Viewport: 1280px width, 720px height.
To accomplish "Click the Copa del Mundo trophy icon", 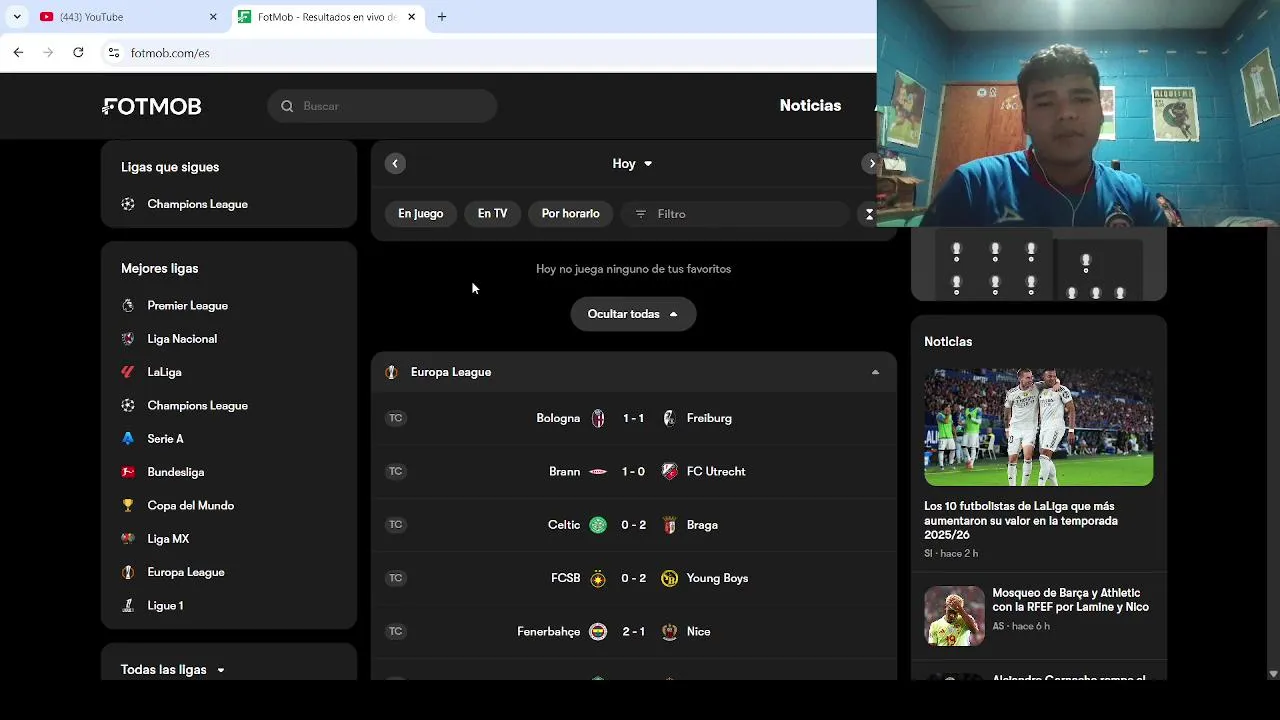I will [128, 506].
